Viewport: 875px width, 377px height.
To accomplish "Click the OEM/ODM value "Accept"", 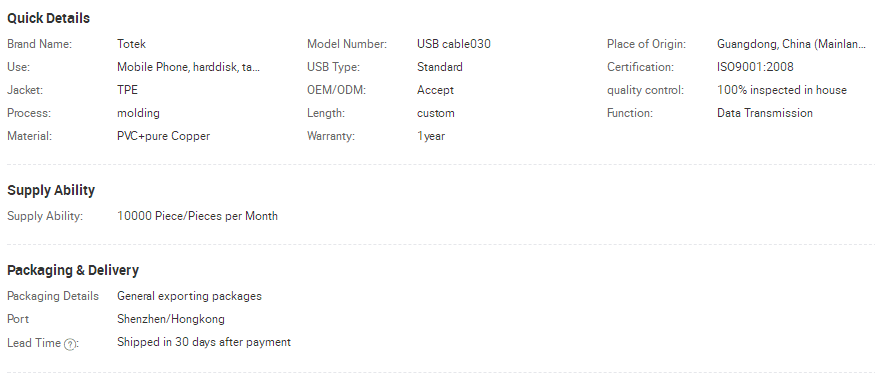I will tap(435, 90).
